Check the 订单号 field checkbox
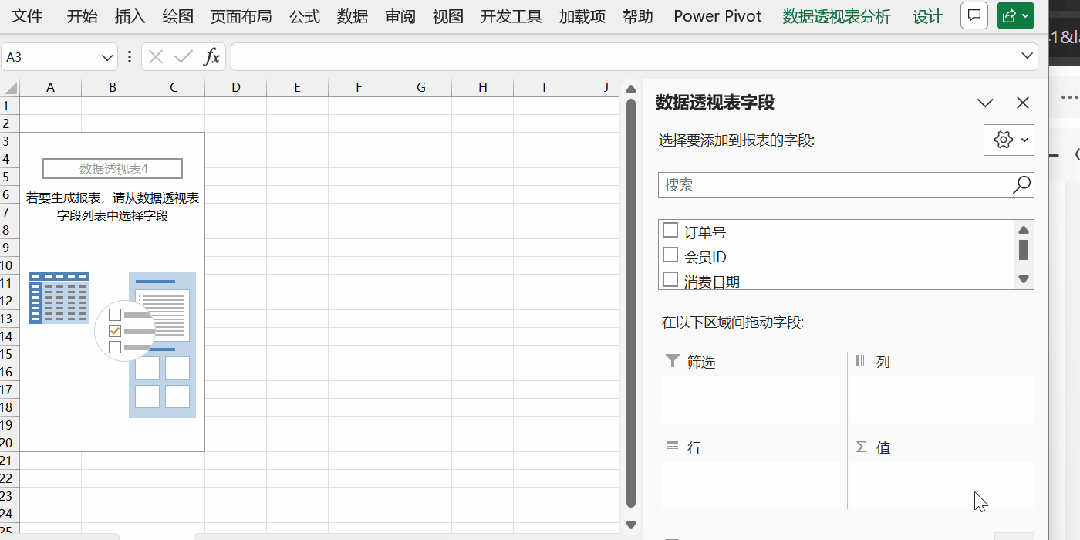Image resolution: width=1080 pixels, height=540 pixels. click(670, 230)
